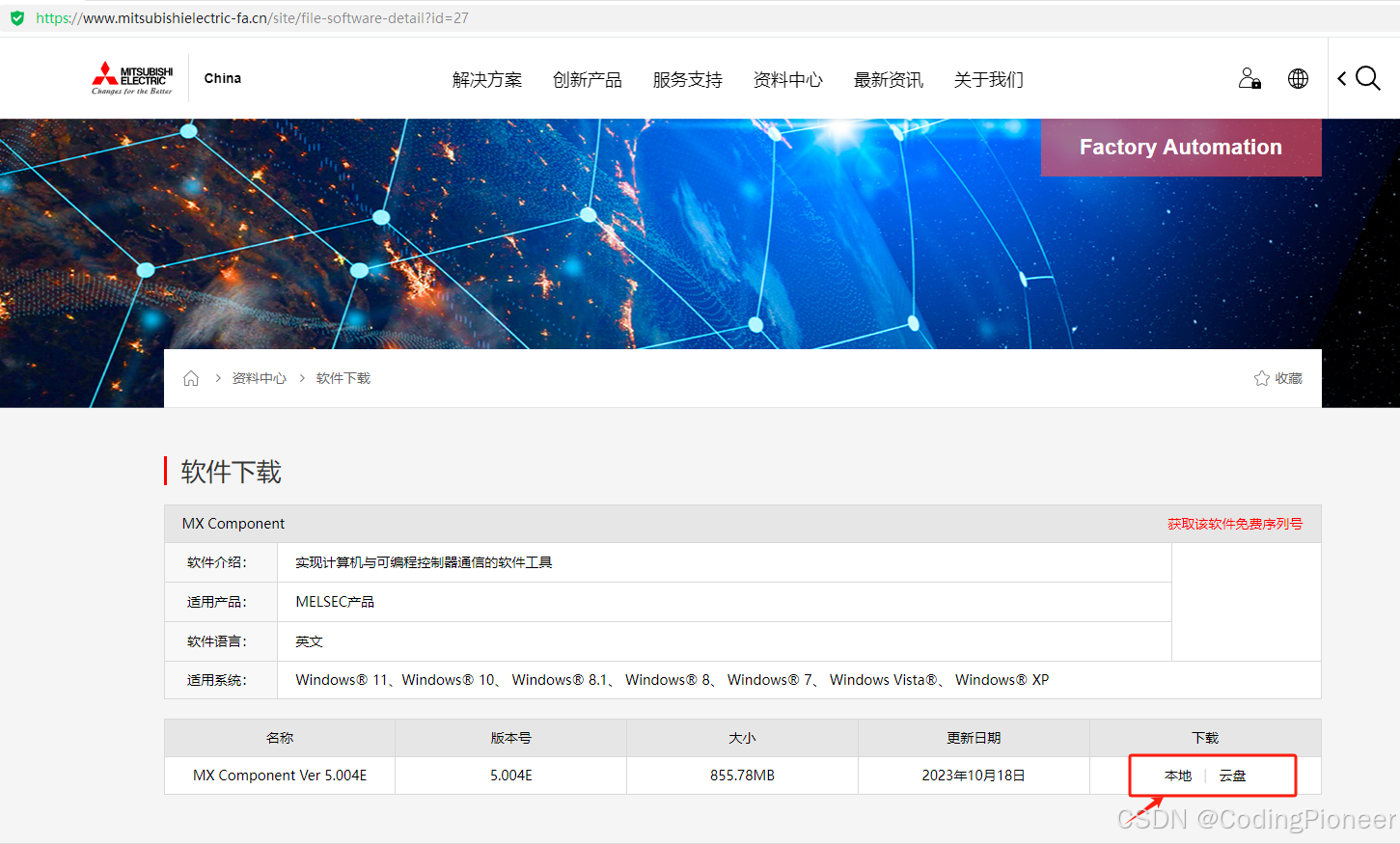Image resolution: width=1400 pixels, height=844 pixels.
Task: Open the 最新资讯 menu
Action: pyautogui.click(x=888, y=80)
